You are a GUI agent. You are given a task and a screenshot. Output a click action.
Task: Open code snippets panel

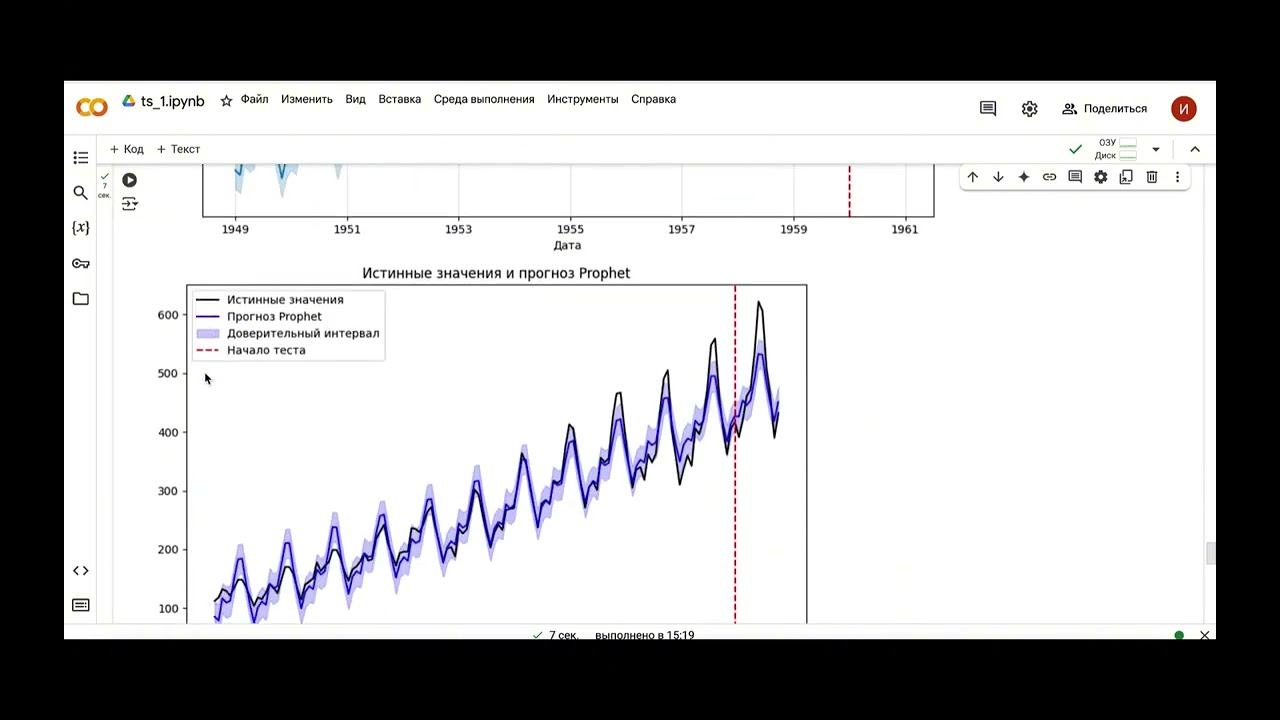pos(81,571)
